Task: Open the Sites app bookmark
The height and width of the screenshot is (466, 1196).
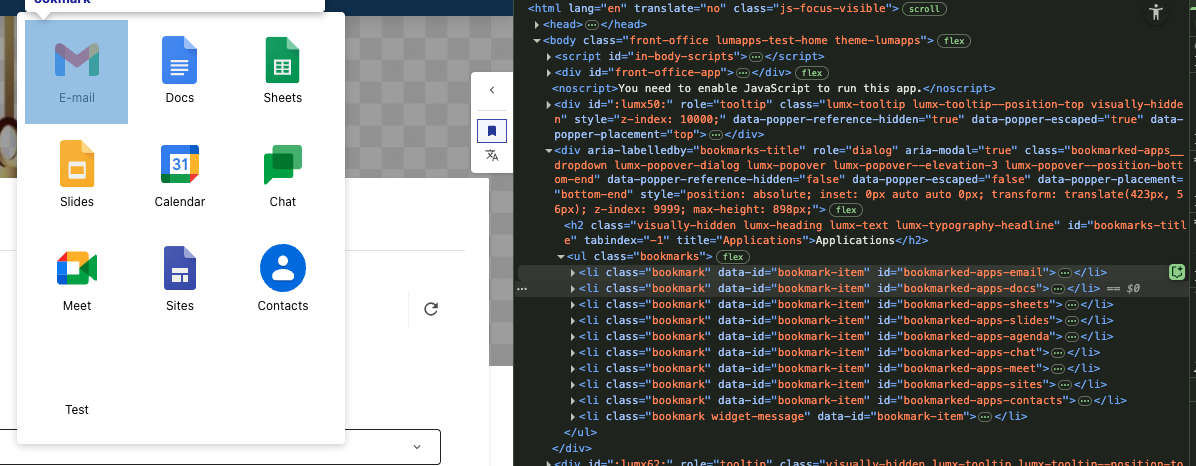Action: (179, 280)
